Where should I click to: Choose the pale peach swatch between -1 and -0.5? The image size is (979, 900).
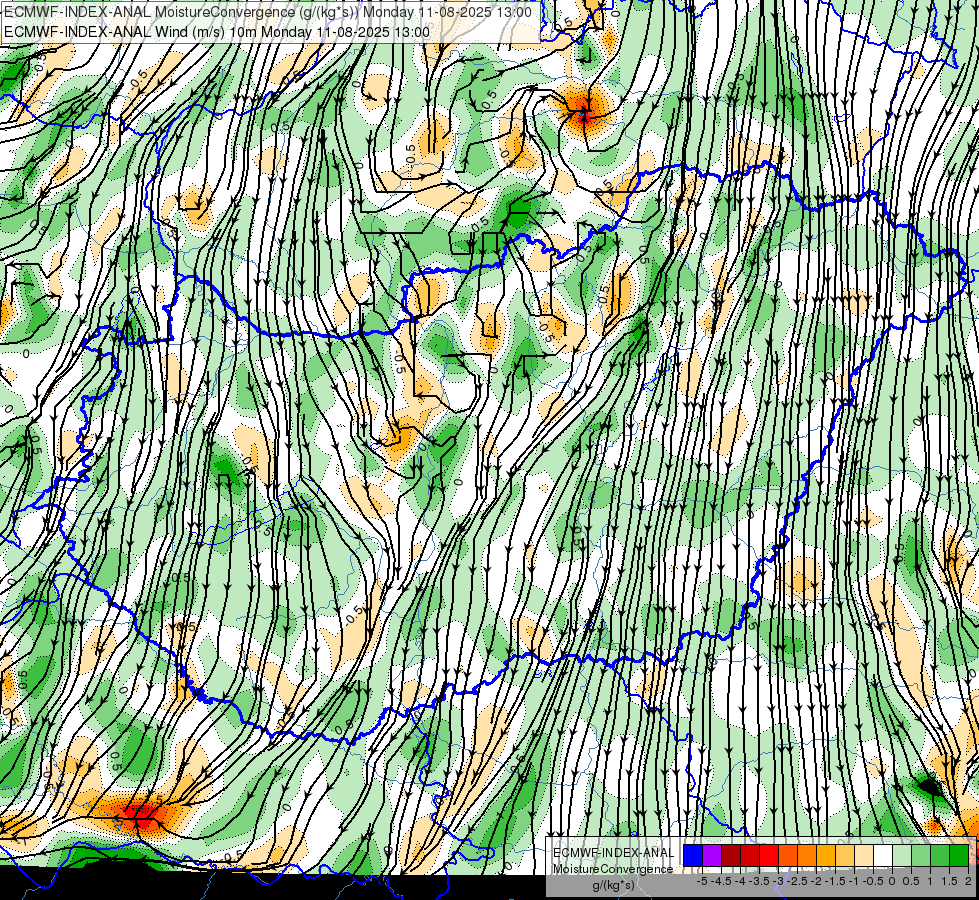[x=864, y=855]
